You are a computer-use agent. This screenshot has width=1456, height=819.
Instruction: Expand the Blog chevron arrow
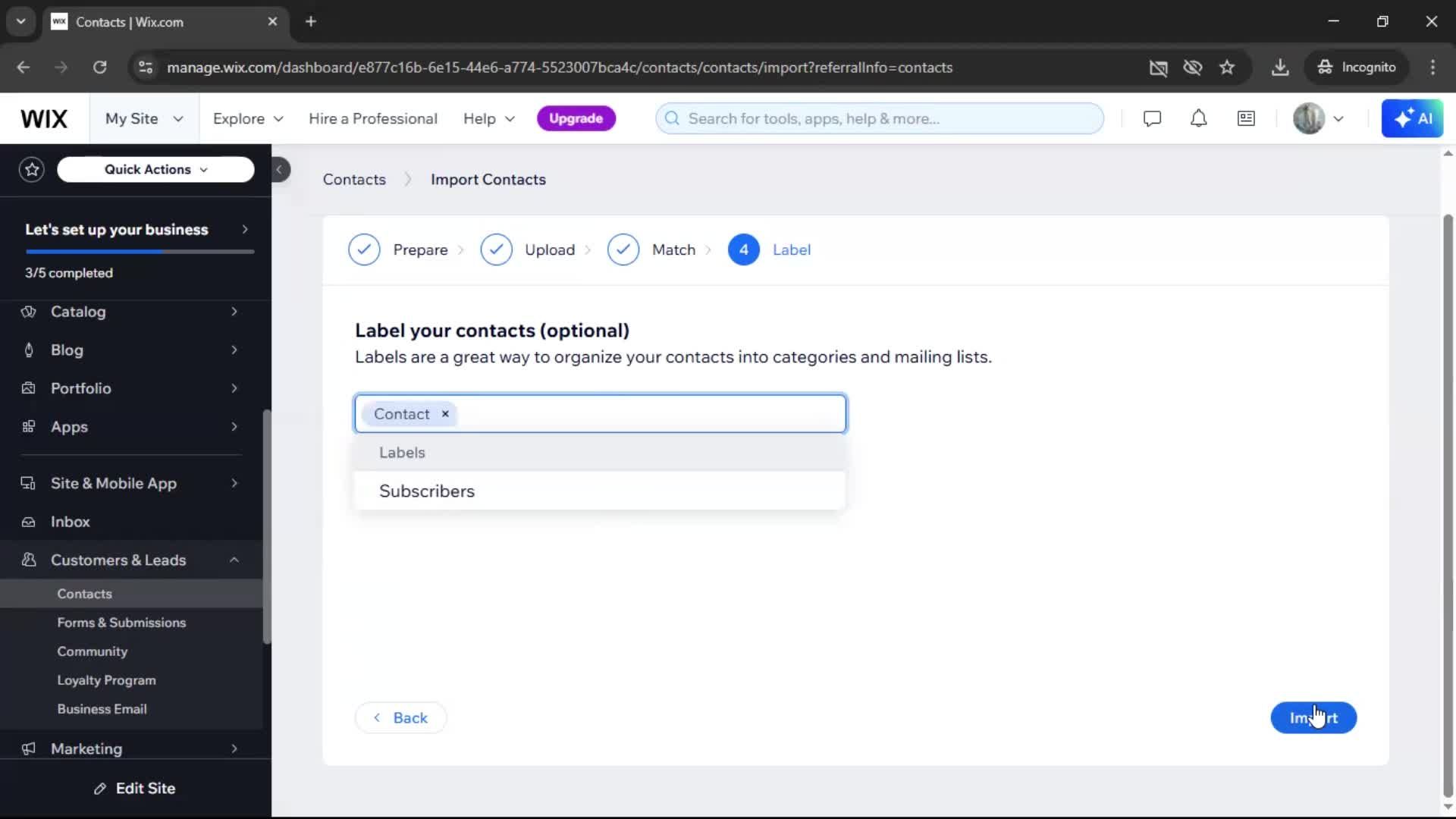tap(234, 350)
